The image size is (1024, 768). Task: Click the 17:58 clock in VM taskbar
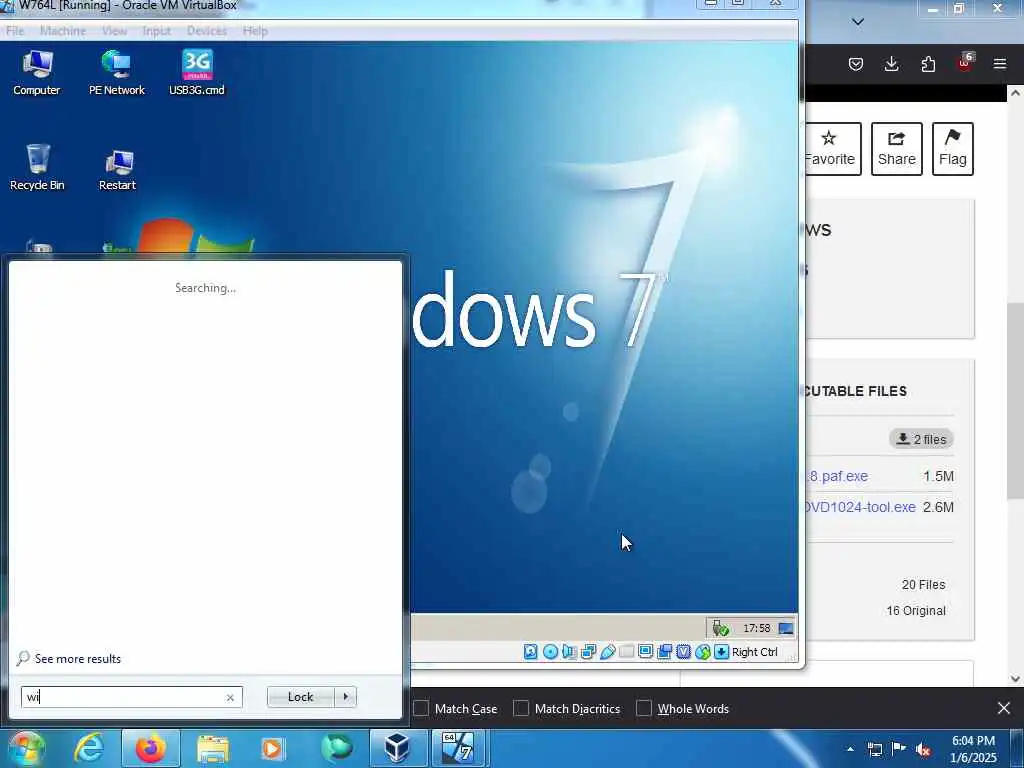coord(756,628)
